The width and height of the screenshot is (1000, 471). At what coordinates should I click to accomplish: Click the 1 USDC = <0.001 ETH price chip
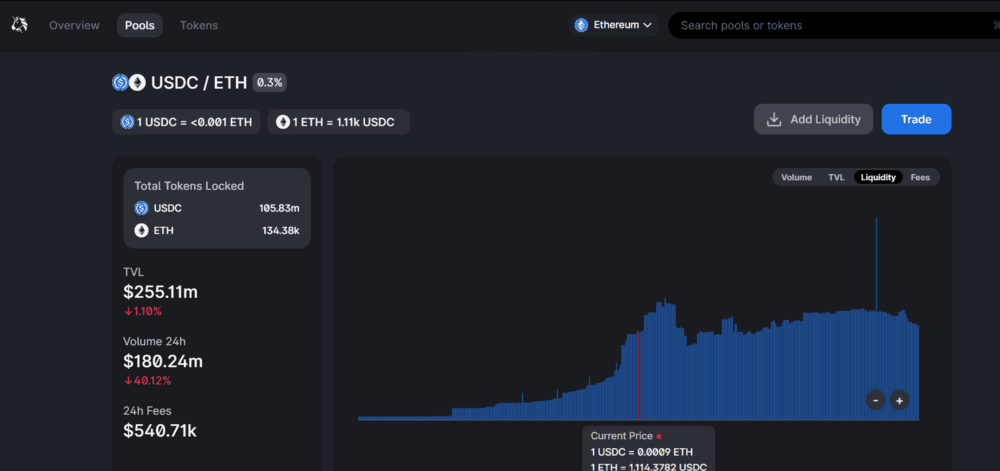point(186,122)
